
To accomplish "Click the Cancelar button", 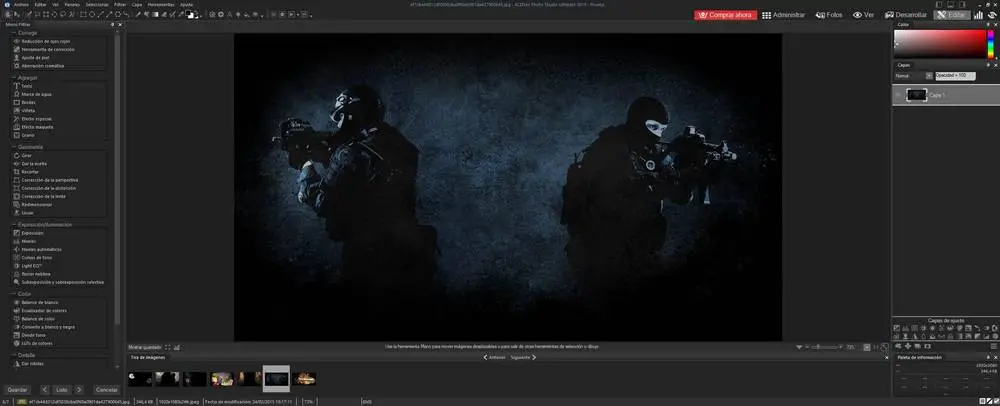I will pos(107,389).
